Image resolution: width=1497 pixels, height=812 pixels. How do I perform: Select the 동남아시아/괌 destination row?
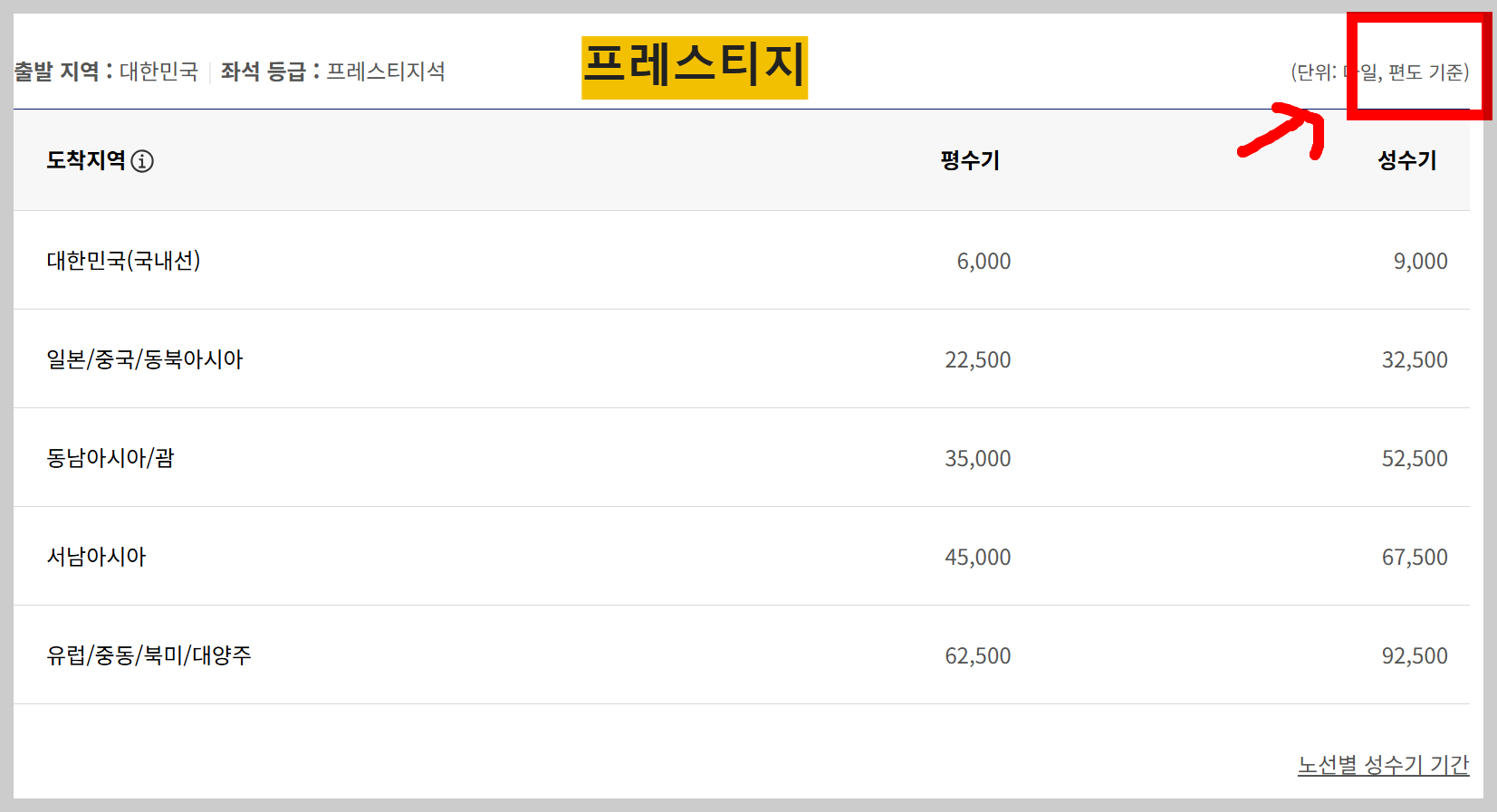click(x=742, y=458)
